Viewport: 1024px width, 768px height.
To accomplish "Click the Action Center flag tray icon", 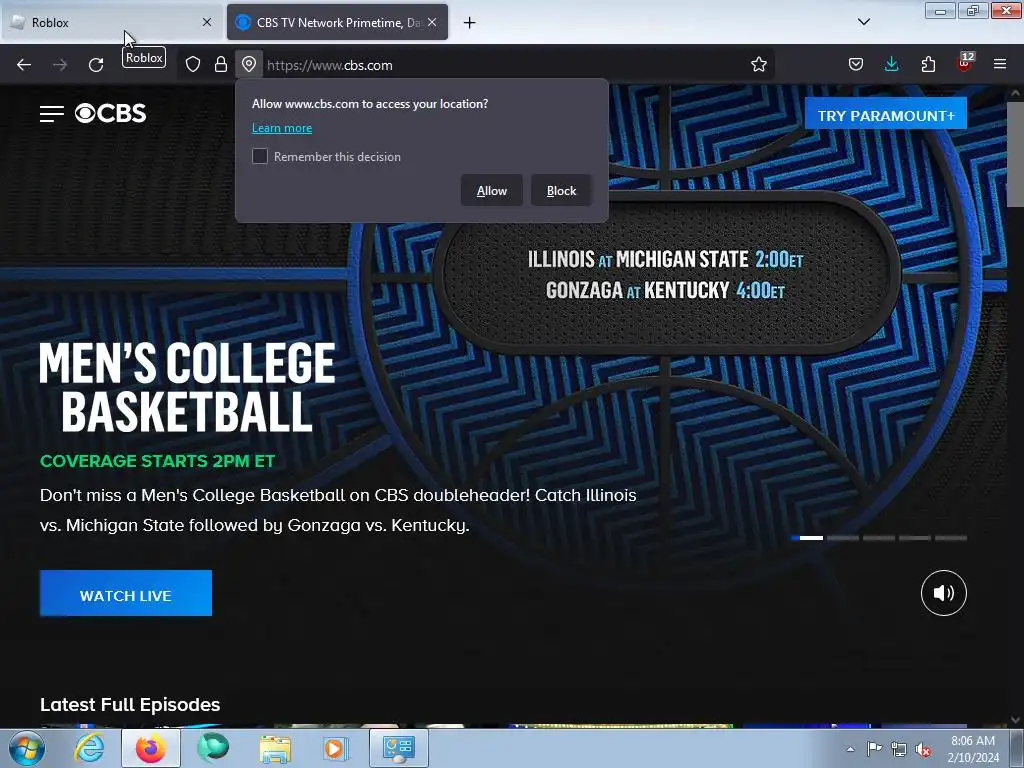I will pos(874,749).
